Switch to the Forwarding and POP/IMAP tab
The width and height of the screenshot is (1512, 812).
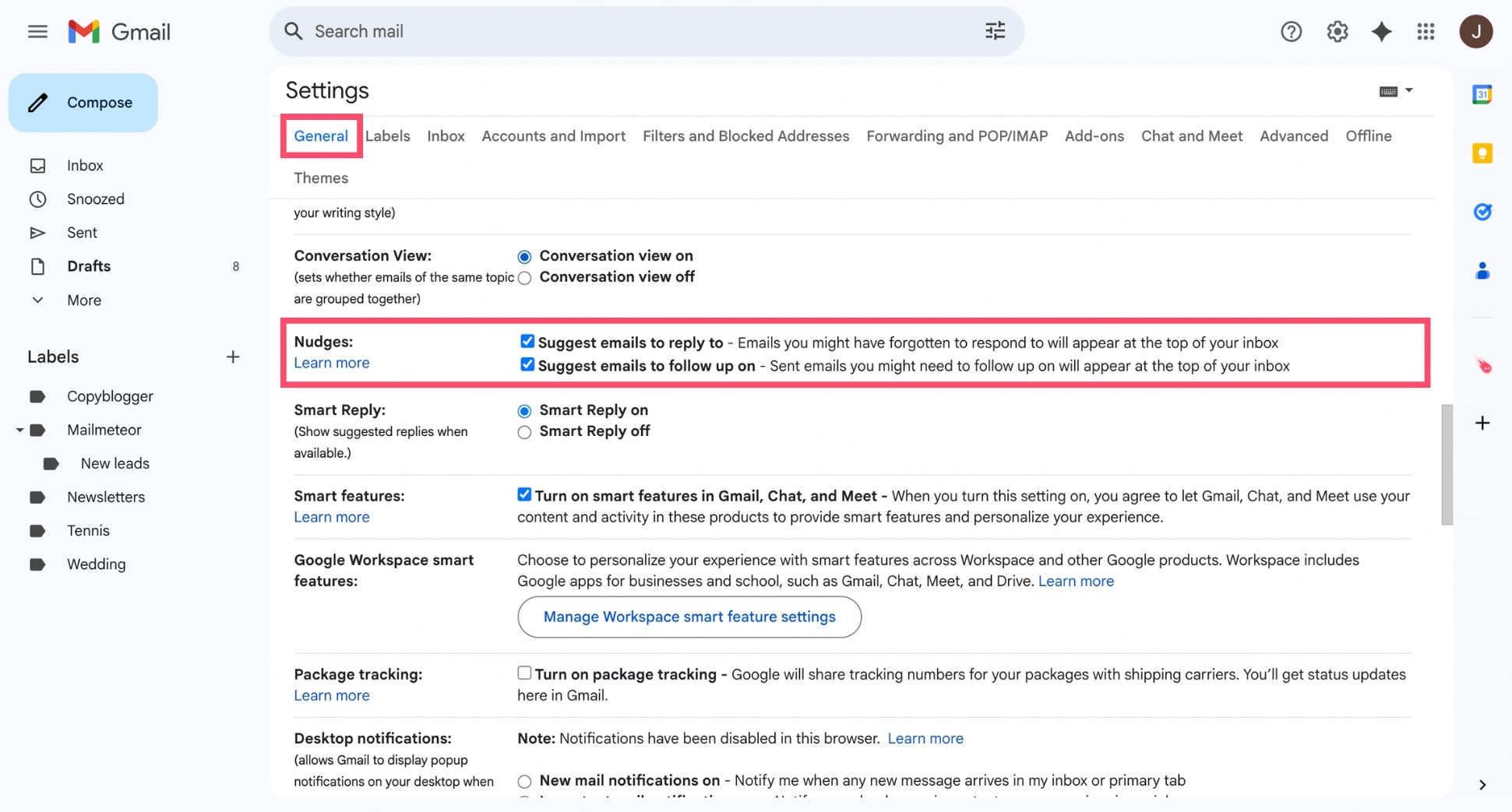click(957, 135)
